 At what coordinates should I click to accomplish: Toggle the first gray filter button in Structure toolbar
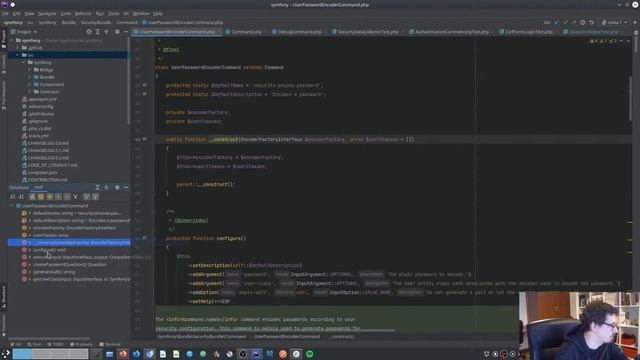(x=32, y=197)
